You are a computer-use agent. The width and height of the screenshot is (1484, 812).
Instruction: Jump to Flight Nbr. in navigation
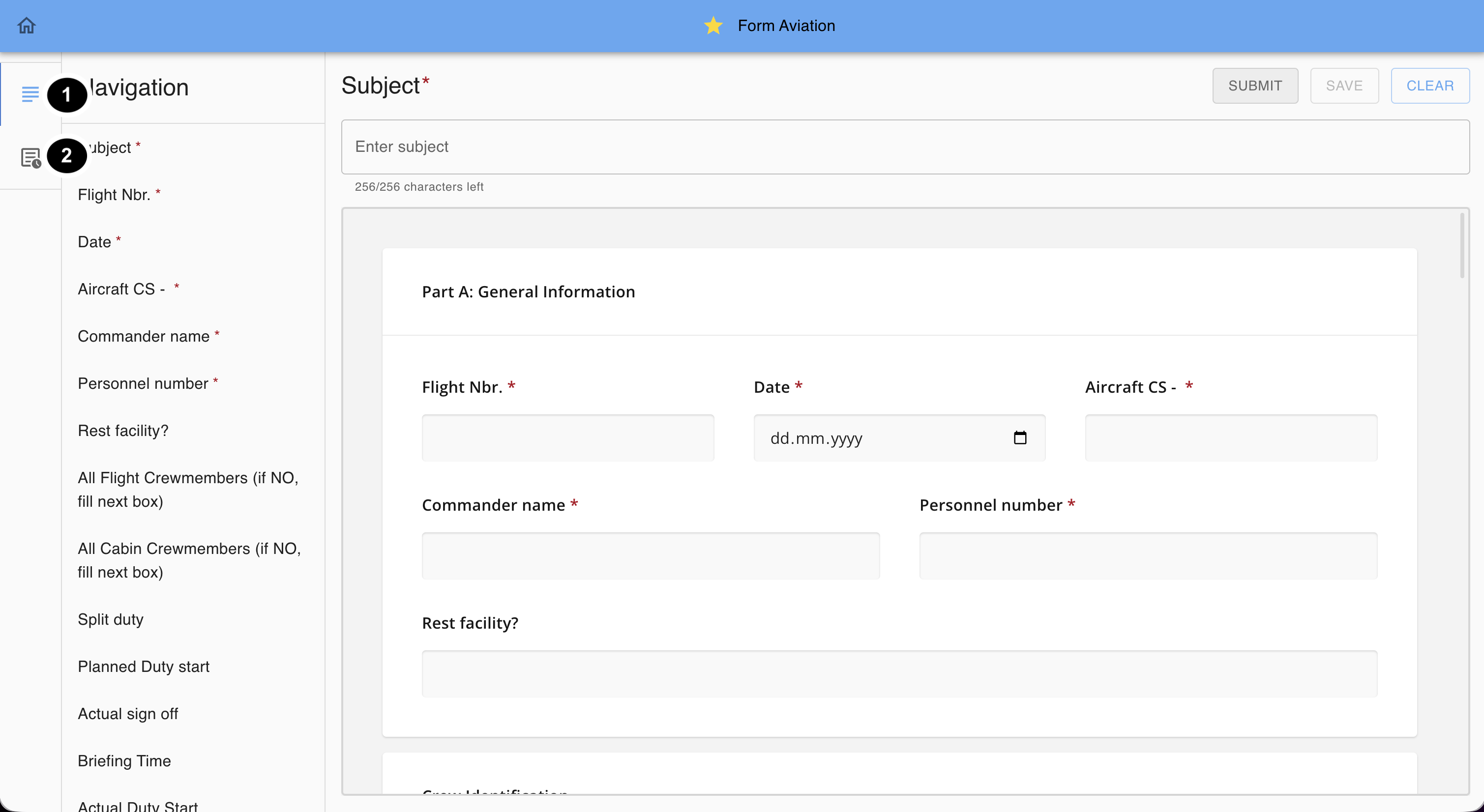point(114,195)
